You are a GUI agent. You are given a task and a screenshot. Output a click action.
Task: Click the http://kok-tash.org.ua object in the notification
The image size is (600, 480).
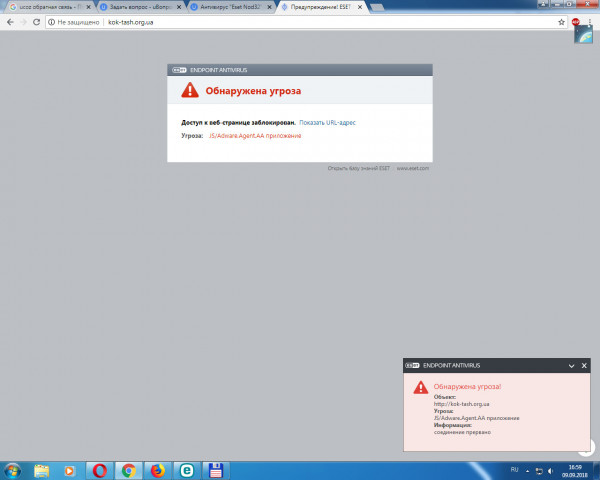click(x=461, y=404)
